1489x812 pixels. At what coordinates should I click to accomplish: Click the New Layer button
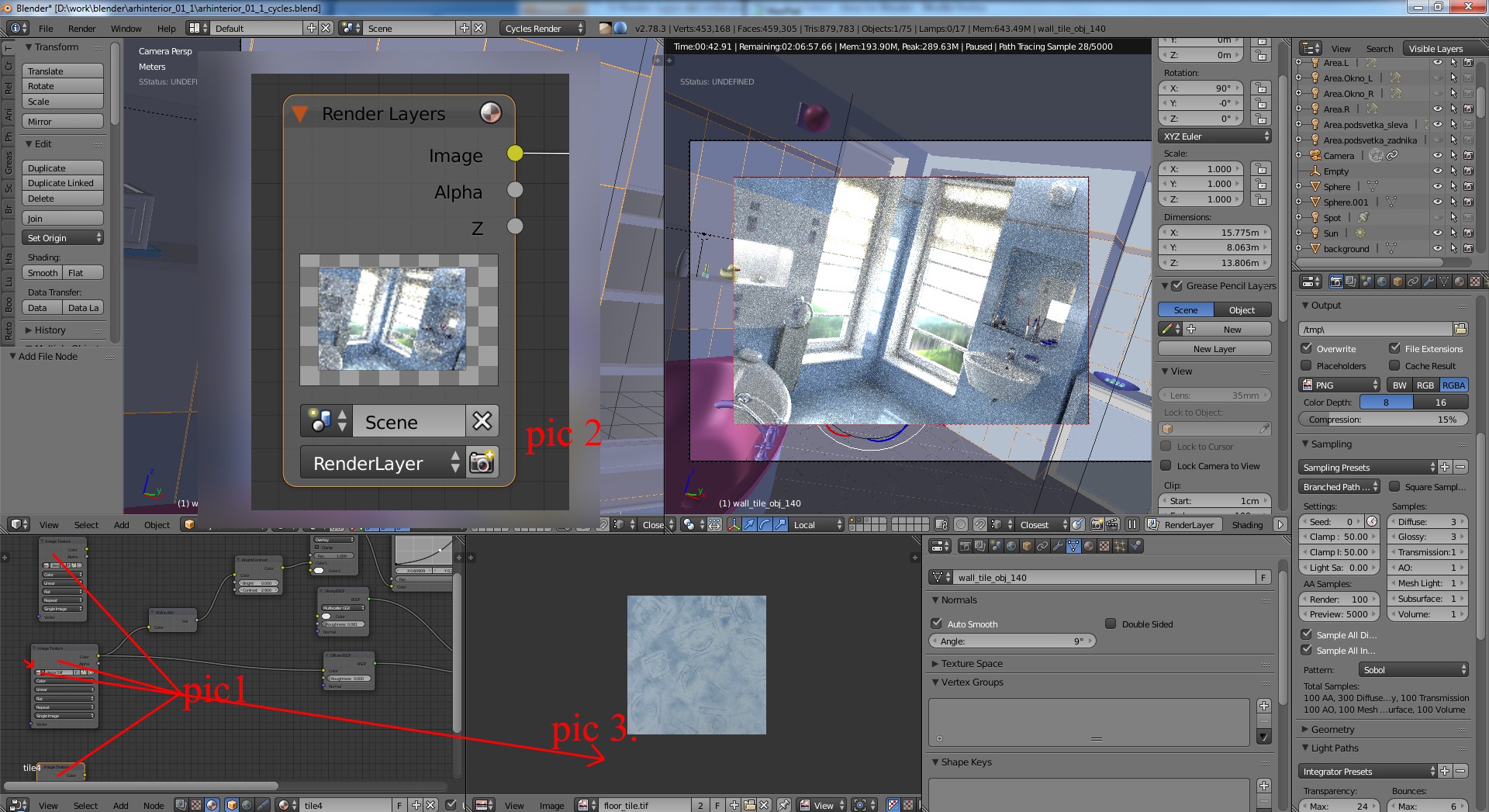tap(1214, 349)
